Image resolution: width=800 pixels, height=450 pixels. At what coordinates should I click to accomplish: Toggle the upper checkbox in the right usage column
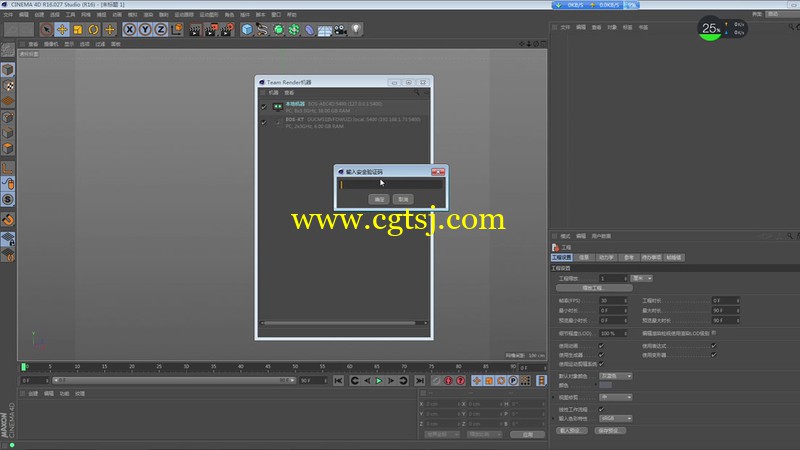click(714, 346)
